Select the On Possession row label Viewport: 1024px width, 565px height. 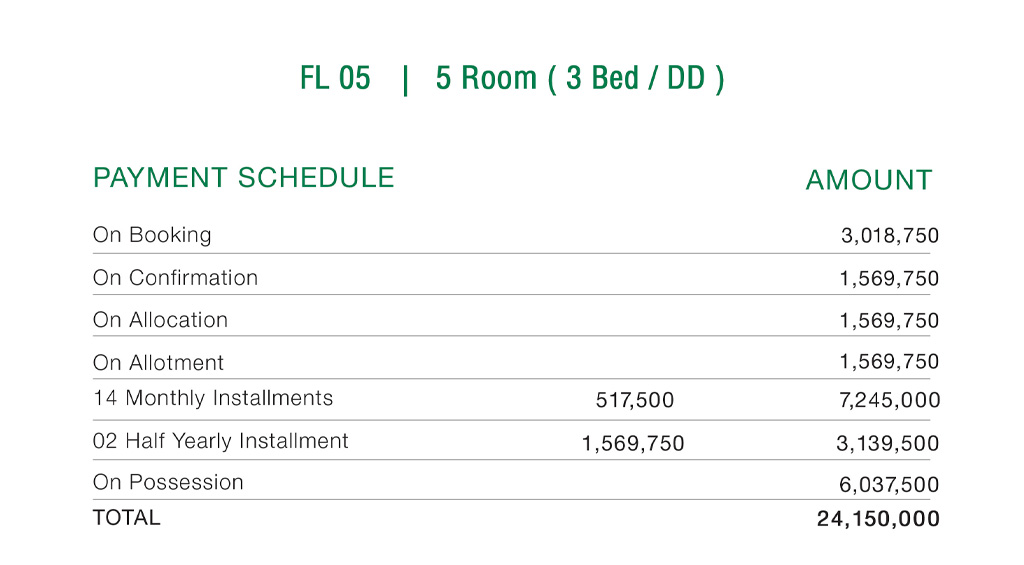[168, 482]
